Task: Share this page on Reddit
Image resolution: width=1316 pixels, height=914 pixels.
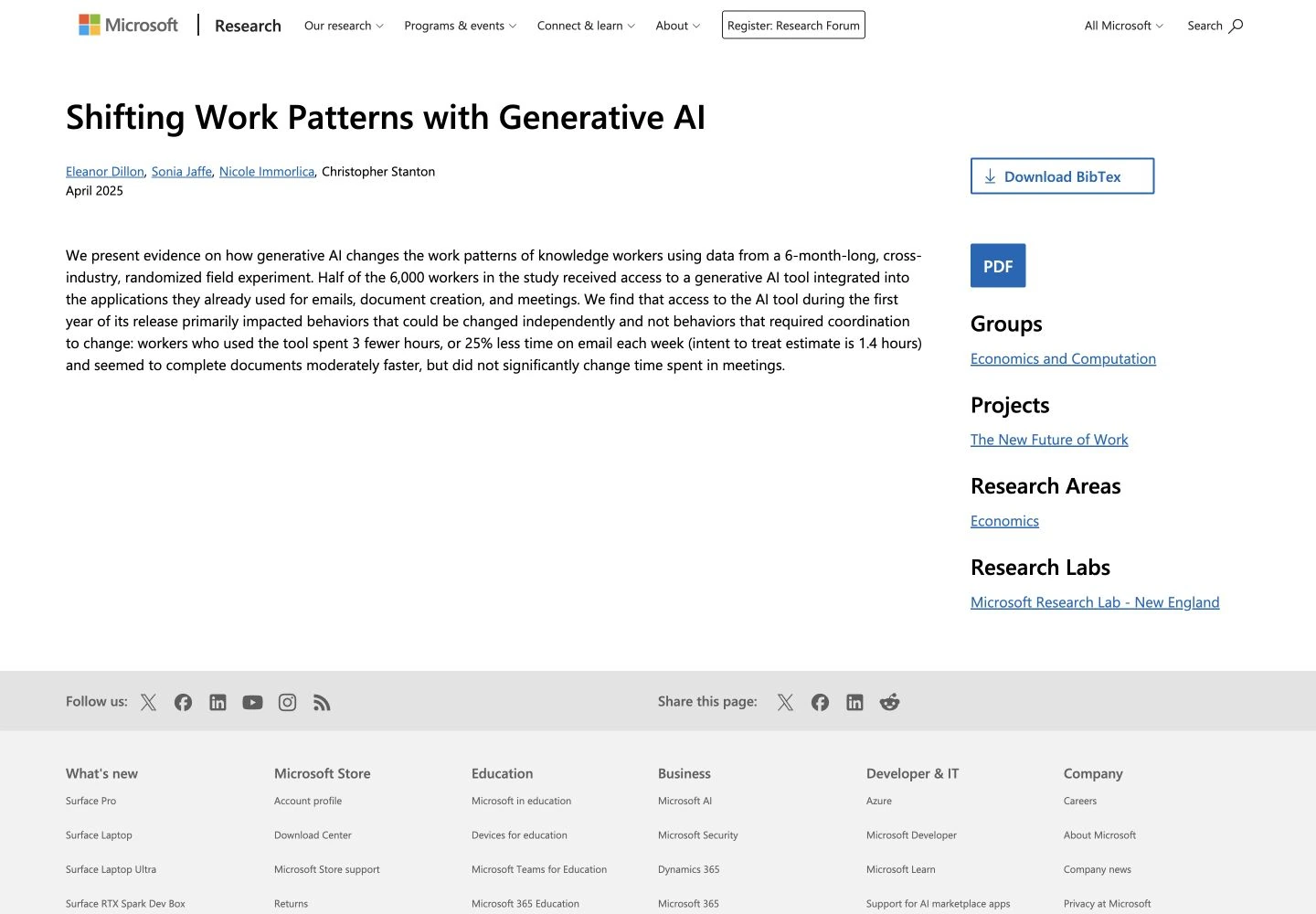Action: click(889, 702)
